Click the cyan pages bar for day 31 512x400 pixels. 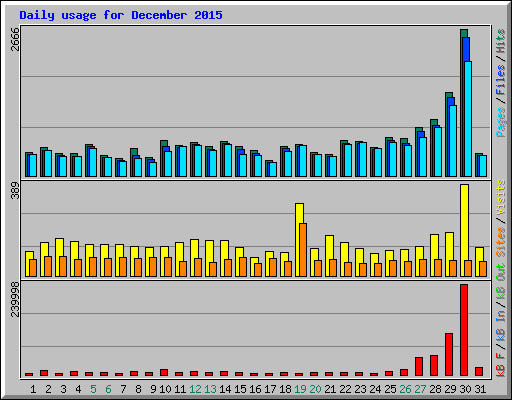[483, 166]
